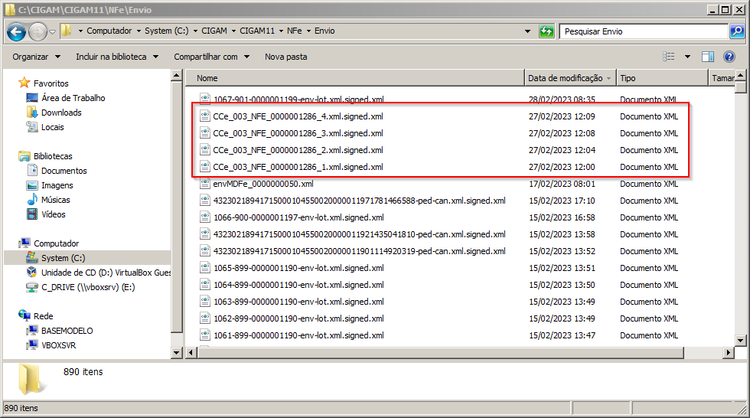
Task: Select the envMDFe_0000000050.xml file
Action: [x=263, y=184]
